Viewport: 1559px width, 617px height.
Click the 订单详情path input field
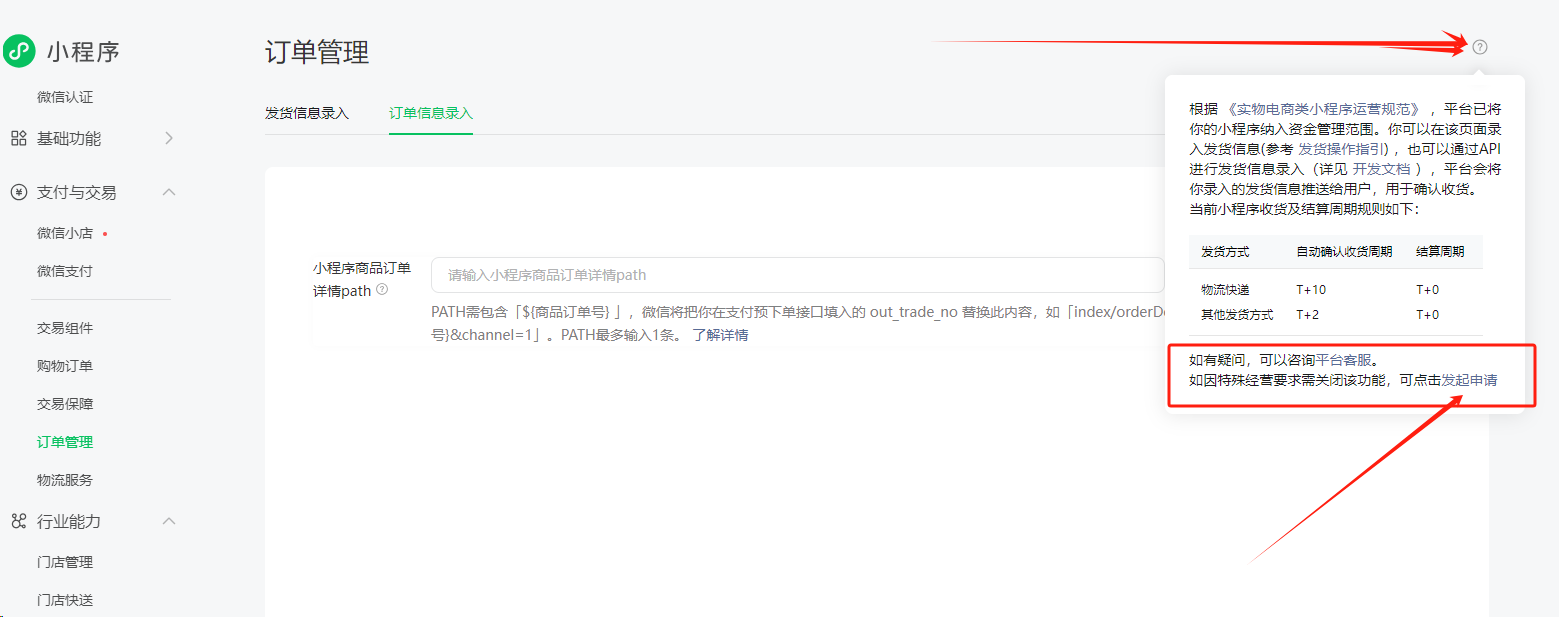[798, 275]
